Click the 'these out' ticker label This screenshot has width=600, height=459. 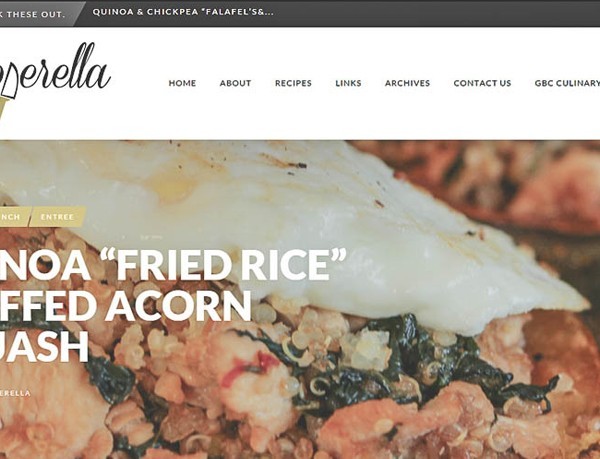pyautogui.click(x=33, y=14)
